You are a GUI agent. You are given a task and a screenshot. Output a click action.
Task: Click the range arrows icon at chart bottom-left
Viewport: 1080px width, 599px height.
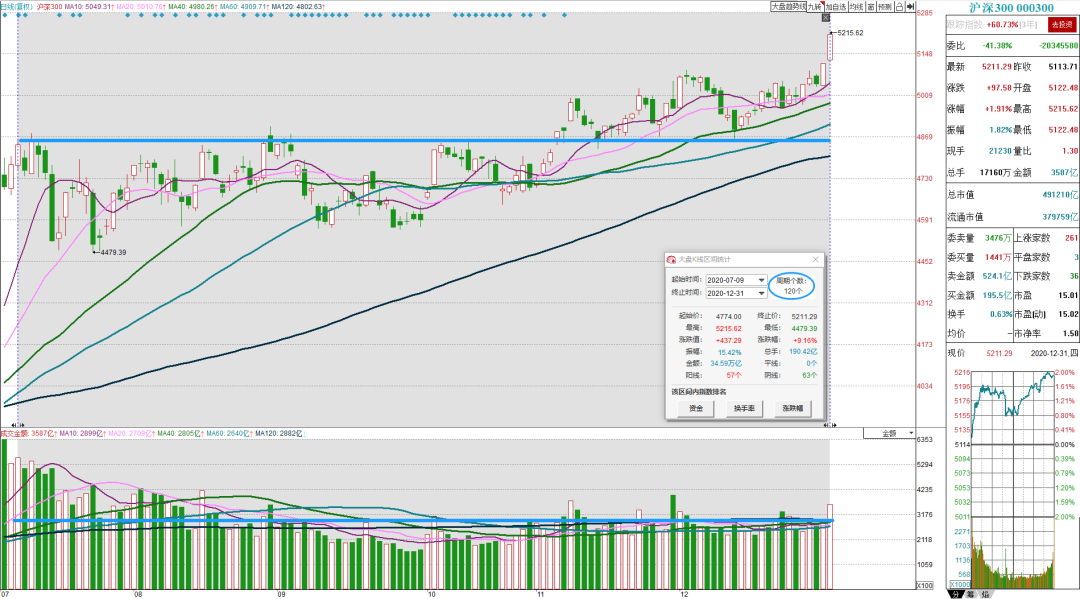click(x=17, y=425)
